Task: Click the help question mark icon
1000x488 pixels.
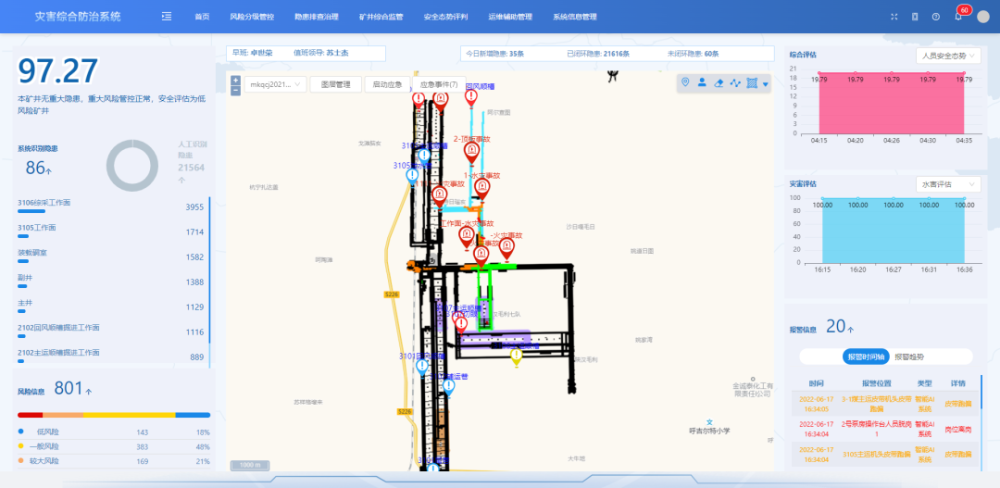Action: point(936,17)
